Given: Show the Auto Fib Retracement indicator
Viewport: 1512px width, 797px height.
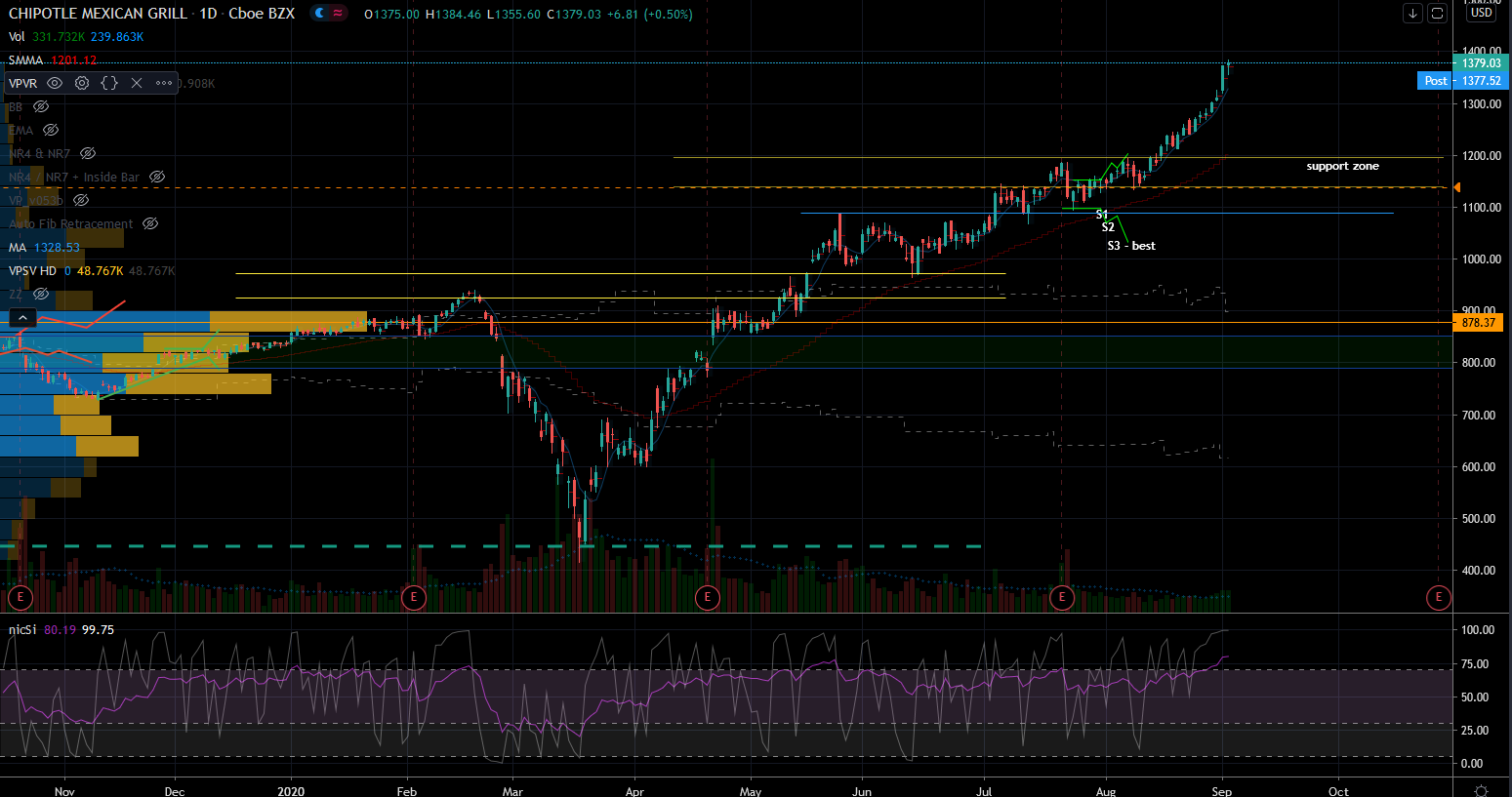Looking at the screenshot, I should [150, 223].
